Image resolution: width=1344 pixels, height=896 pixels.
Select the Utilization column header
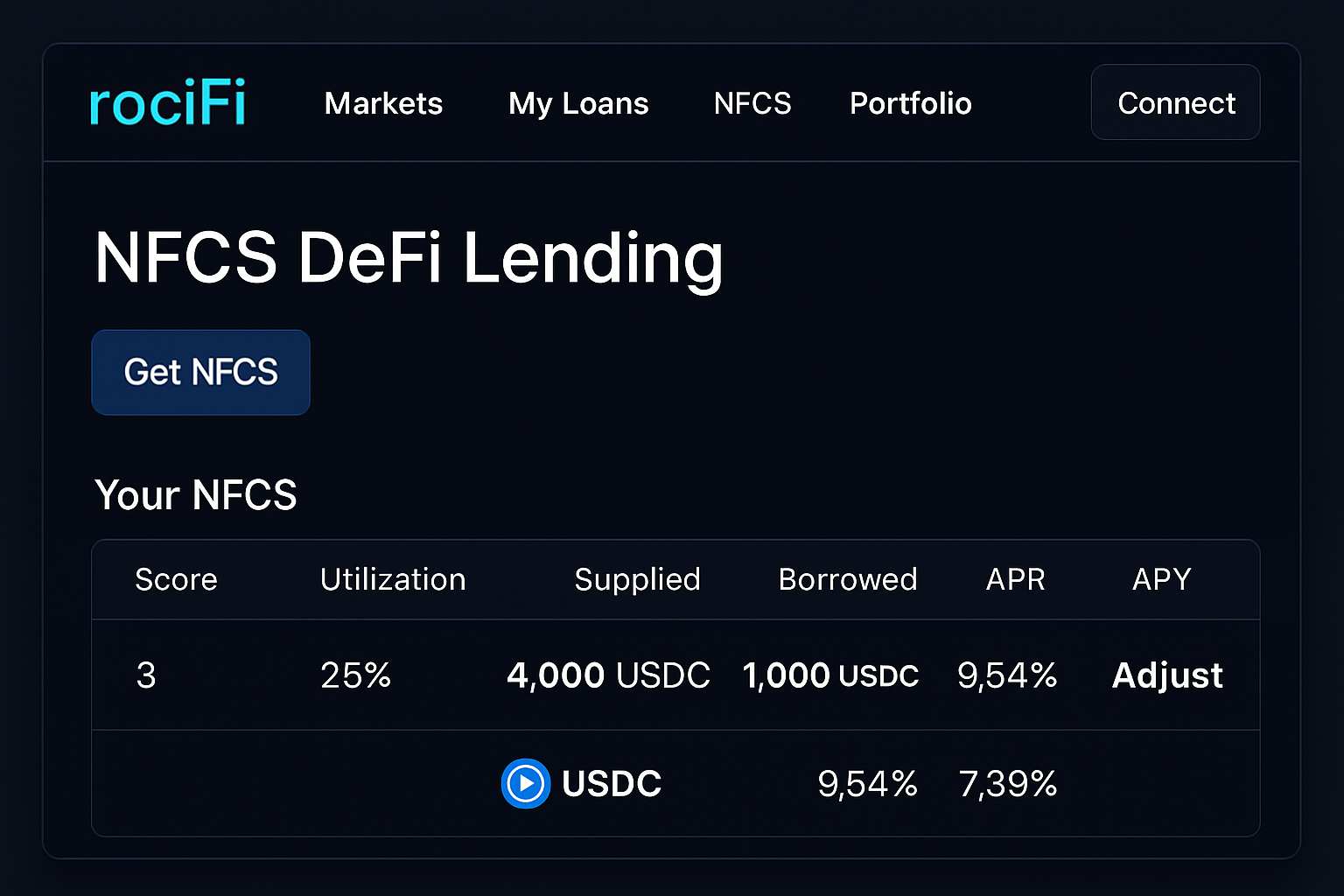tap(393, 579)
